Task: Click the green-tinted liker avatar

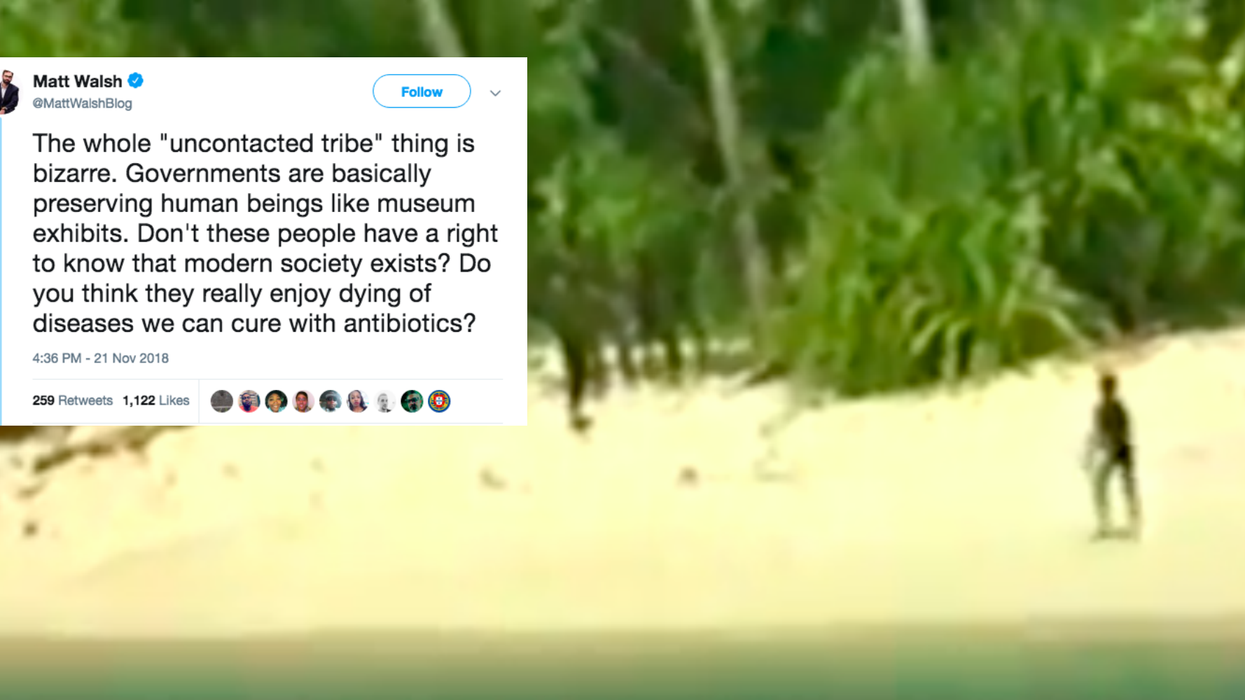Action: click(411, 401)
